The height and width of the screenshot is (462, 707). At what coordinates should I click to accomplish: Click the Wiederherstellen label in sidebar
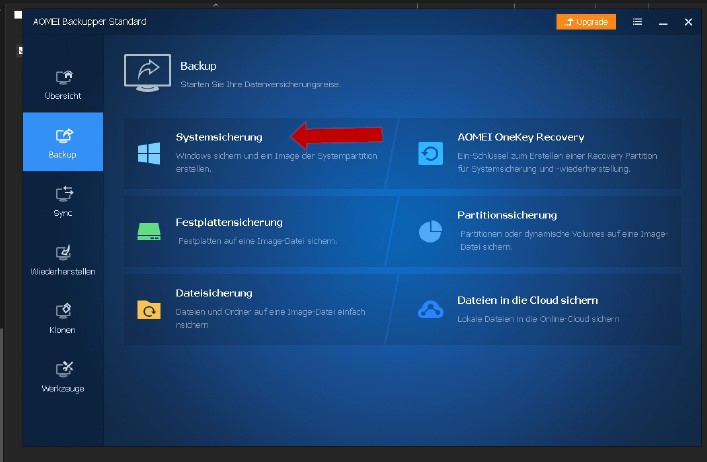click(x=63, y=271)
